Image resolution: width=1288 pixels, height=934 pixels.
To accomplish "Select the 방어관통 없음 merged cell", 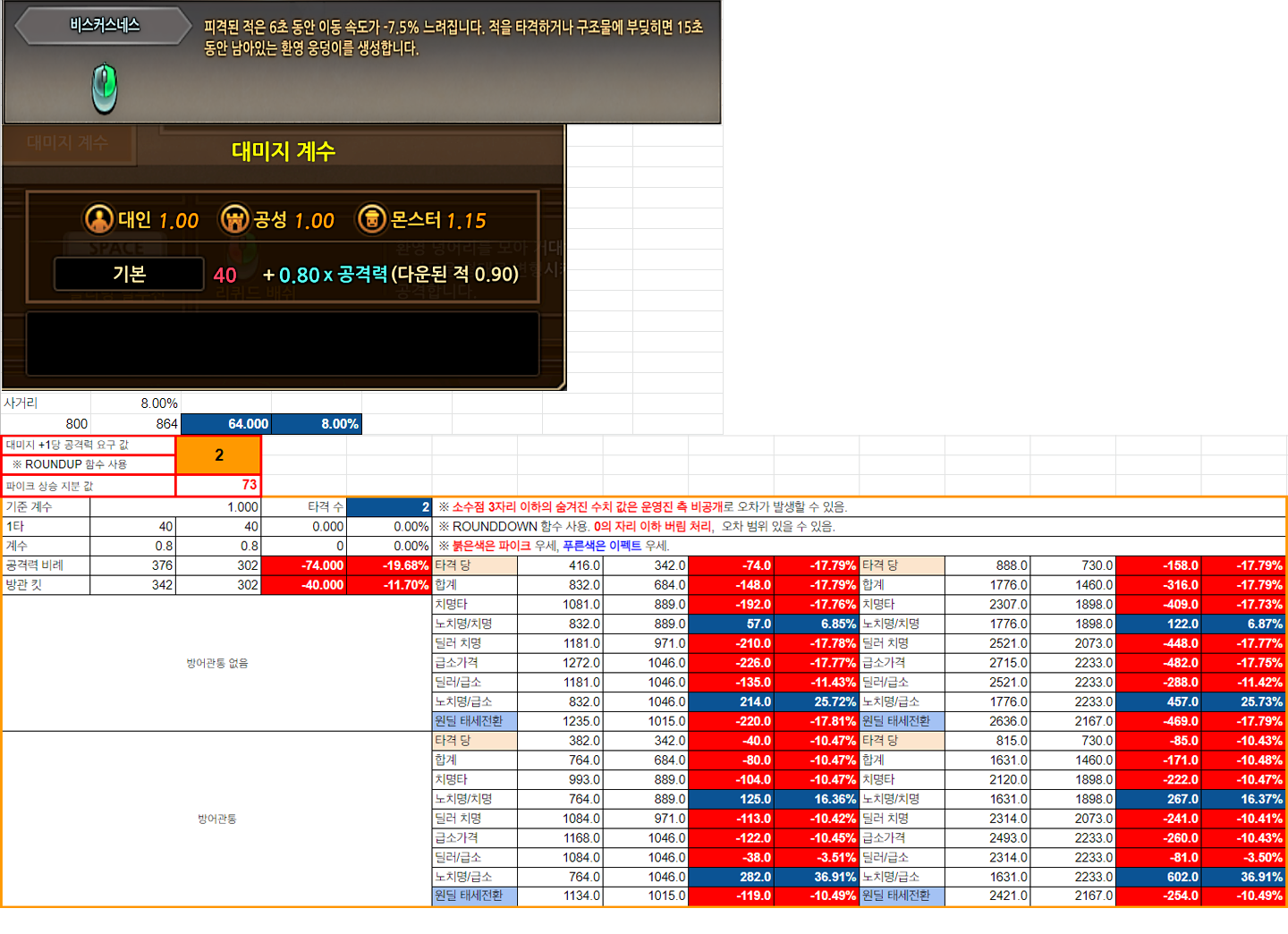I will click(217, 663).
